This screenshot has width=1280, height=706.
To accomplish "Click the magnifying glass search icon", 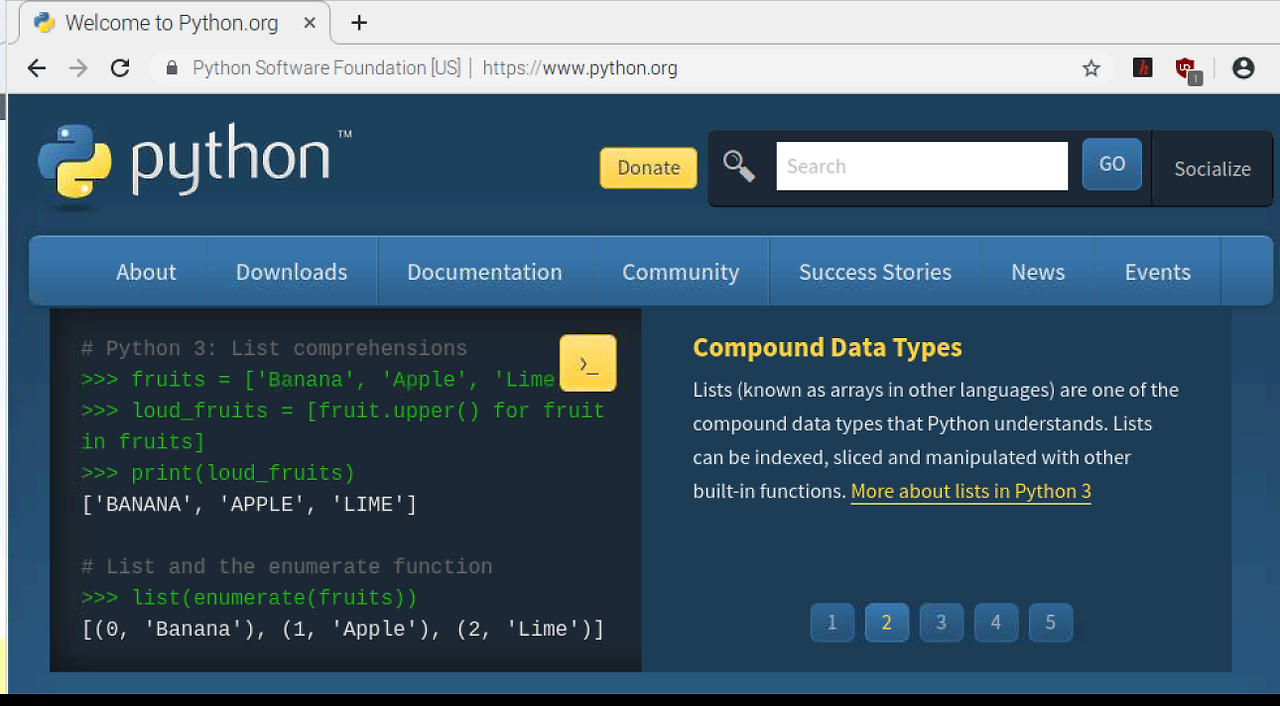I will 739,166.
